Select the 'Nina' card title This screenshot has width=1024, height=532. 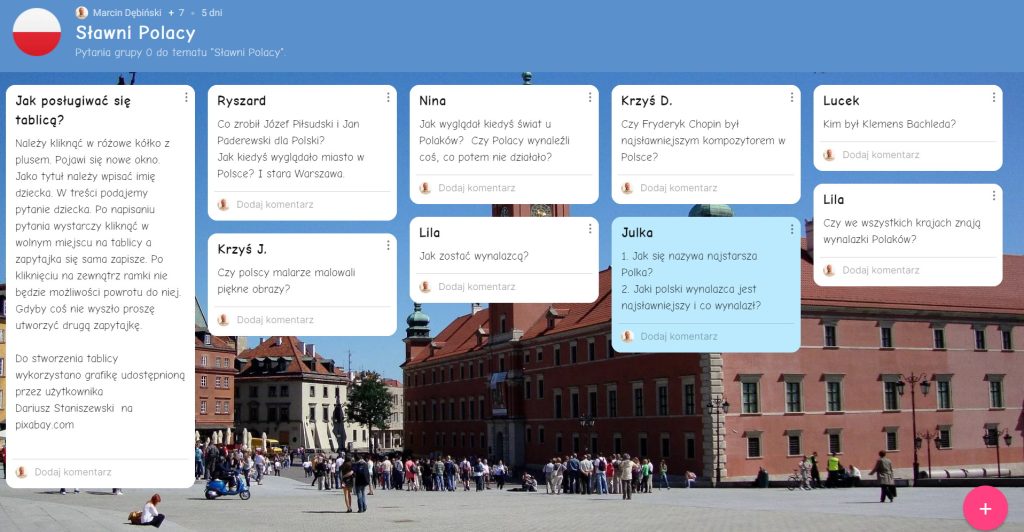432,101
